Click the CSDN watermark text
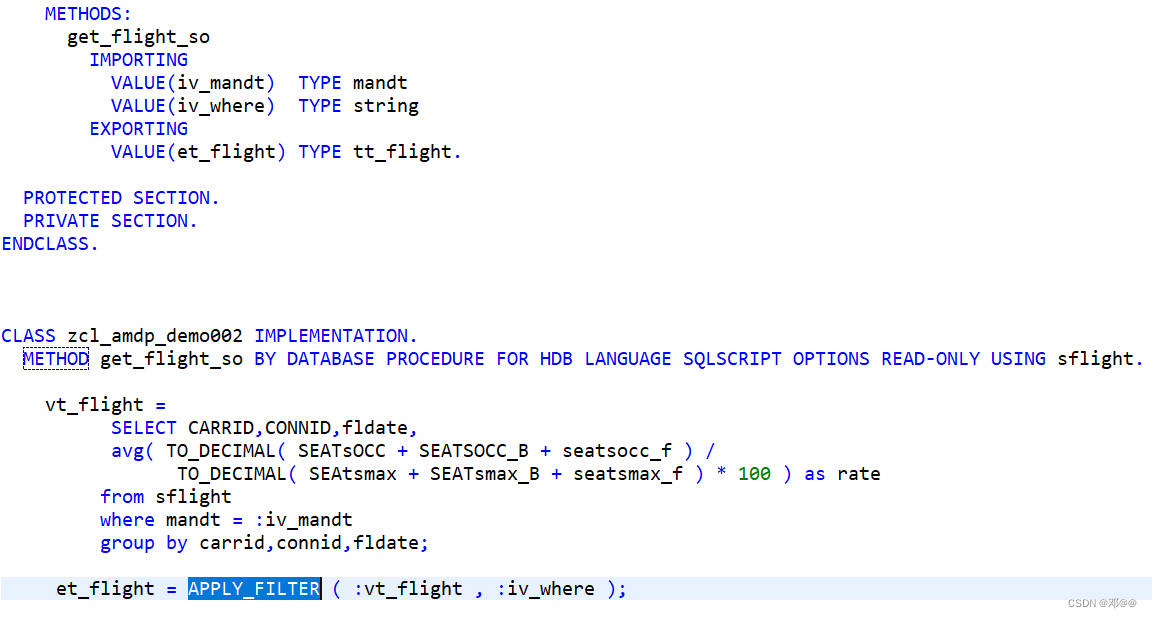The height and width of the screenshot is (618, 1152). 1103,603
